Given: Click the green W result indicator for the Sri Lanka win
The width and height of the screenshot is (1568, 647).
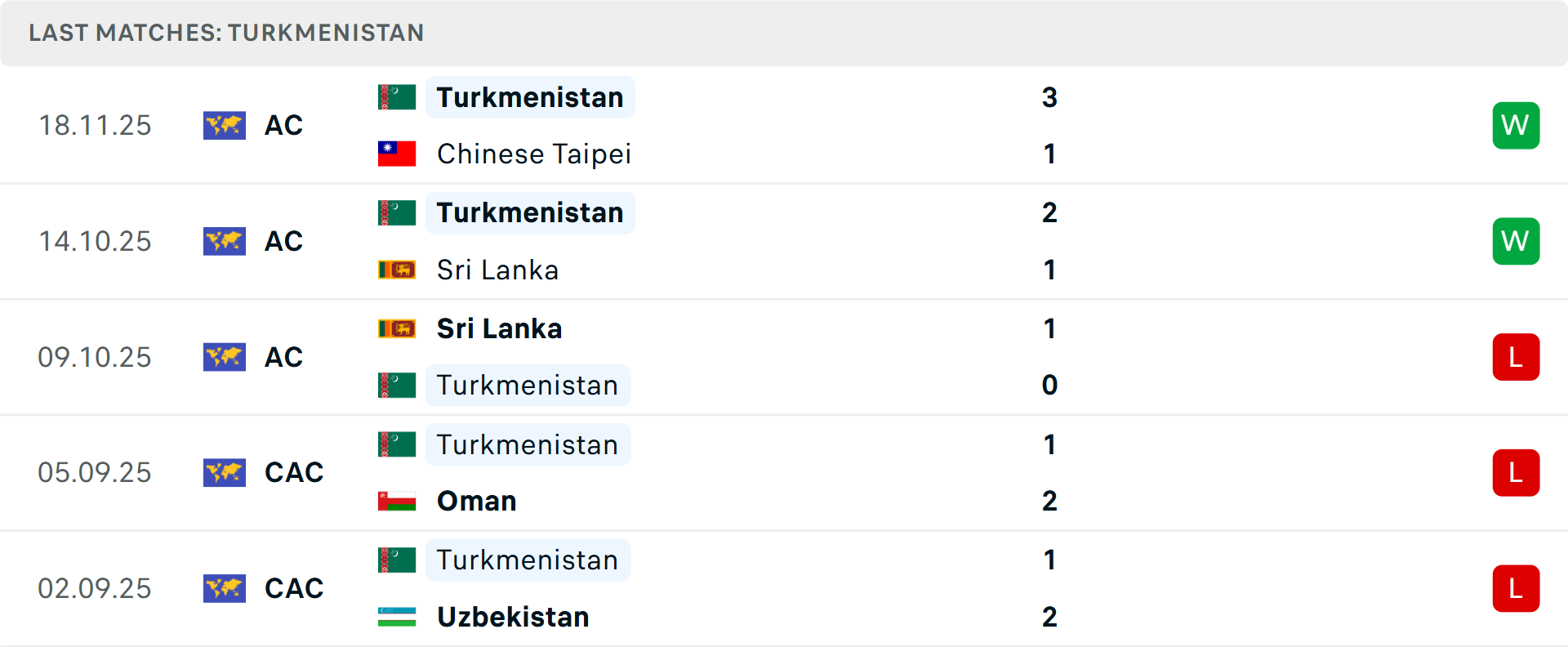Looking at the screenshot, I should tap(1516, 241).
